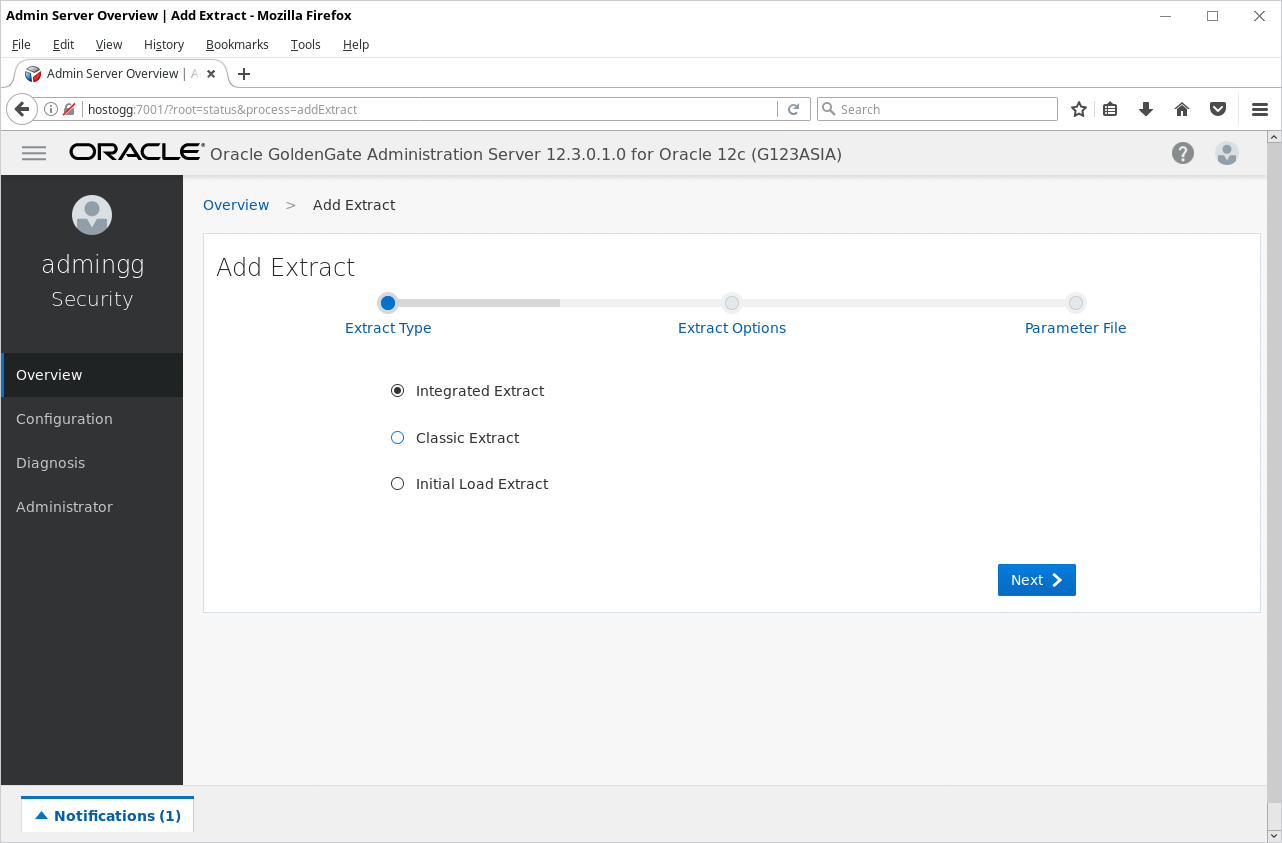Open the History menu

[x=164, y=44]
